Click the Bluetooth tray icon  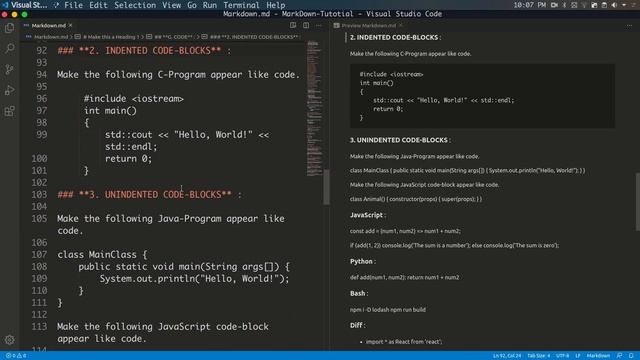(x=564, y=5)
